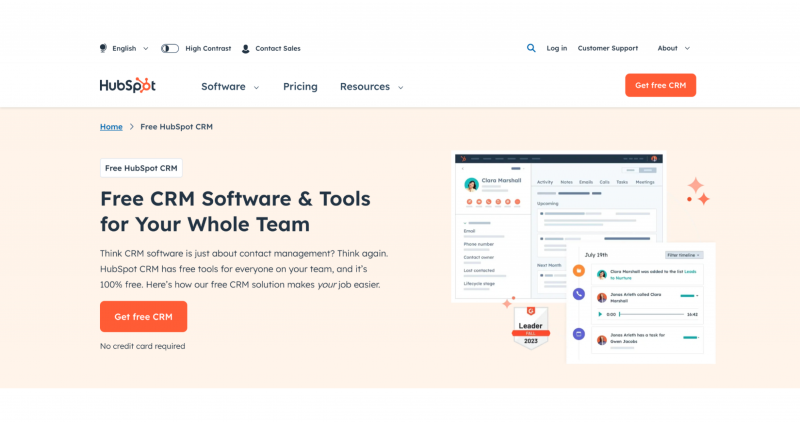Click the hero Get free CRM button
Viewport: 800px width, 422px height.
(143, 316)
